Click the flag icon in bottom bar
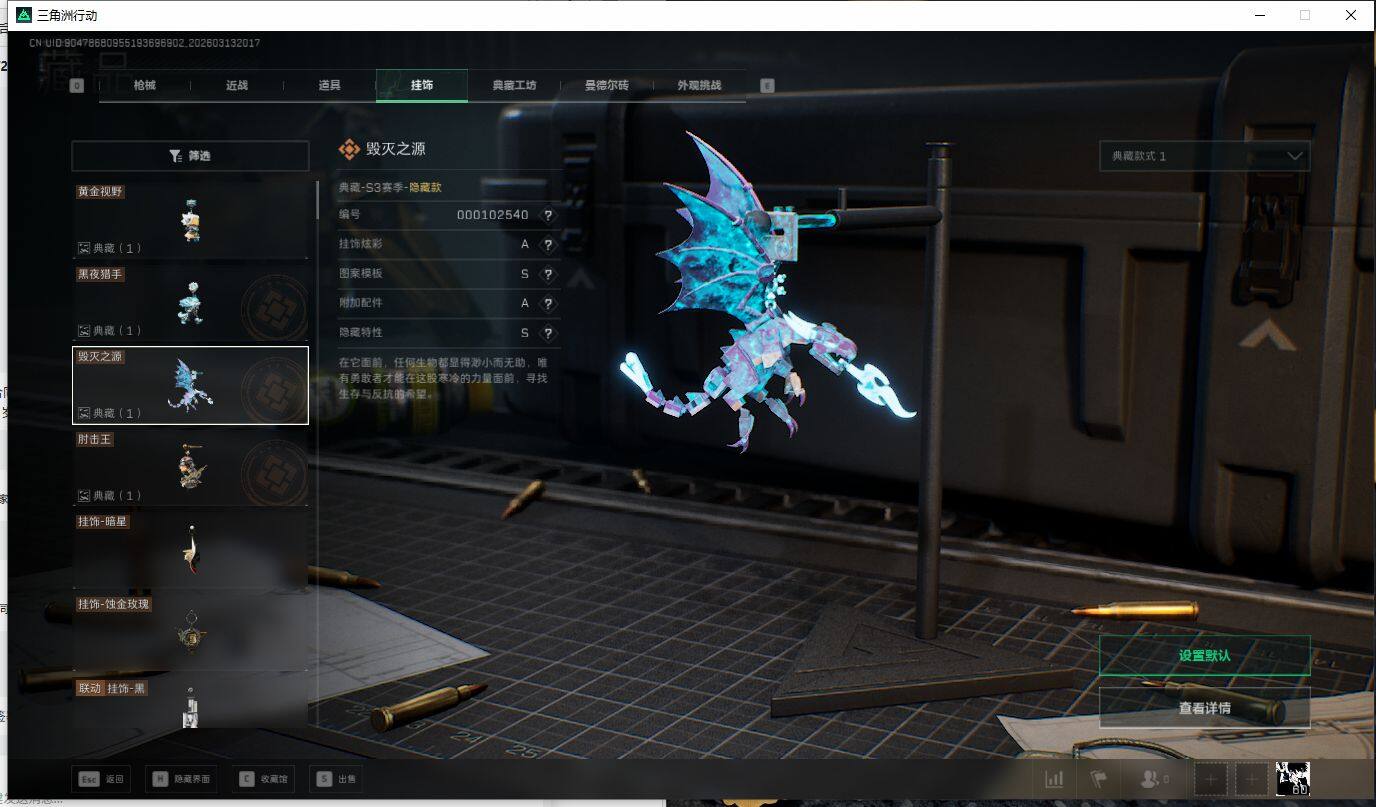Screen dimensions: 1376x807 click(1098, 779)
